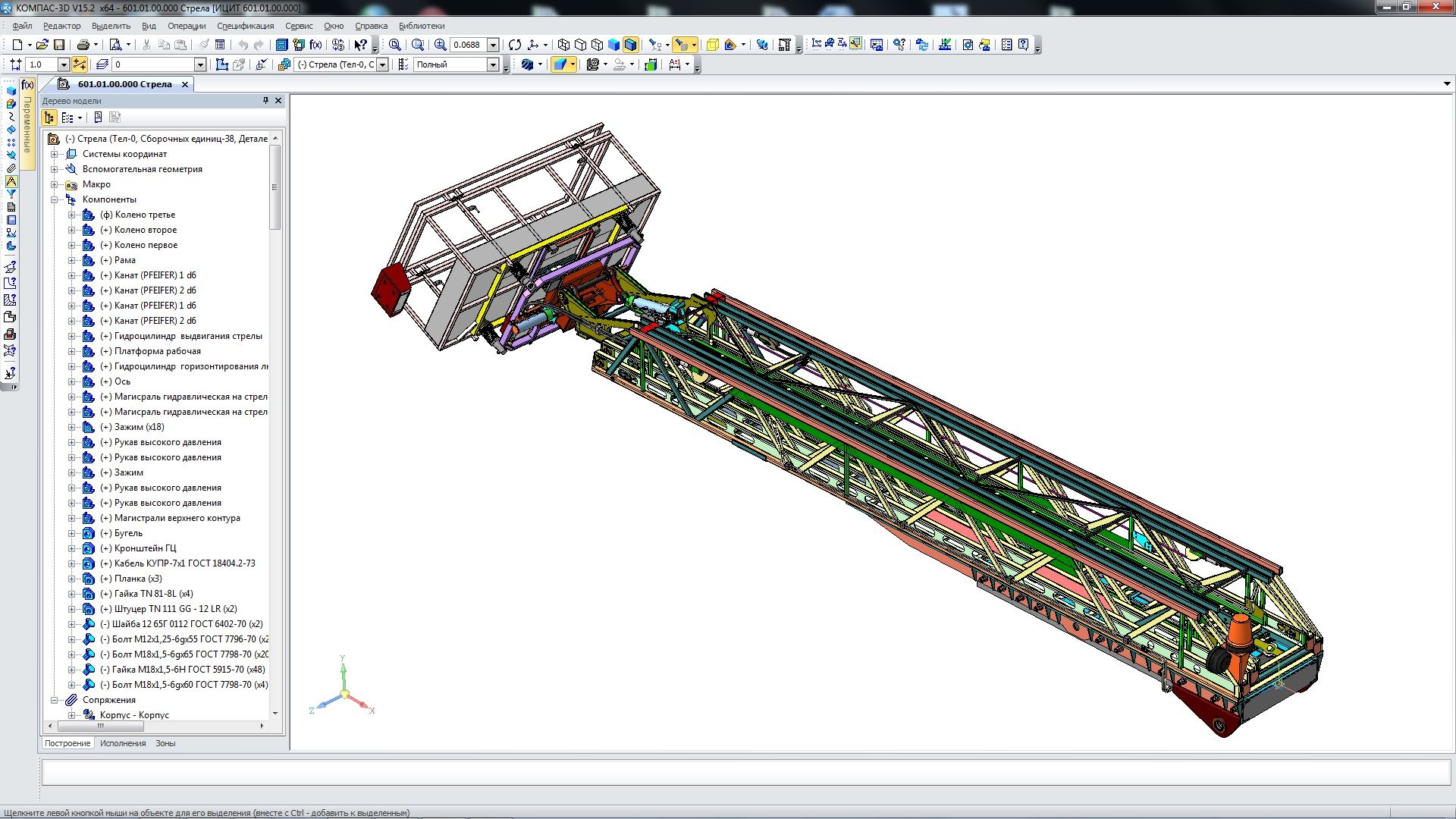Click the step value 1.0 input field

(41, 64)
